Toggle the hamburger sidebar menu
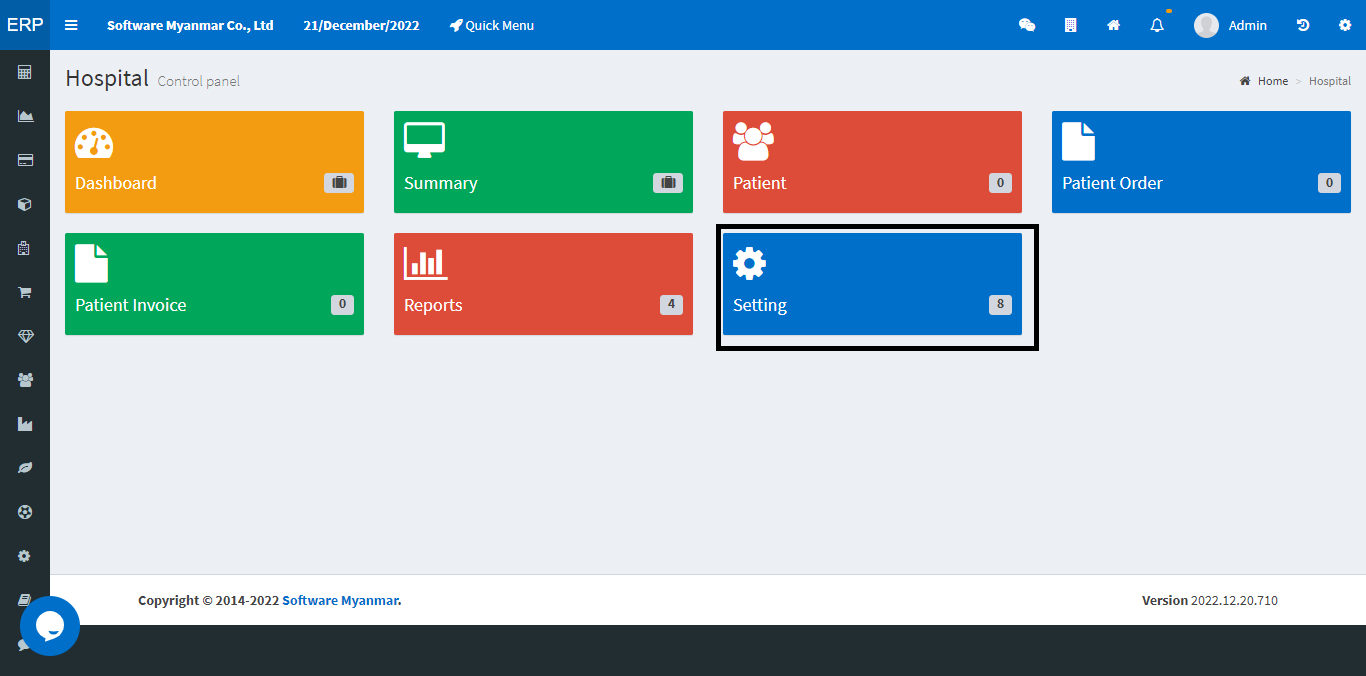The height and width of the screenshot is (676, 1366). (71, 25)
